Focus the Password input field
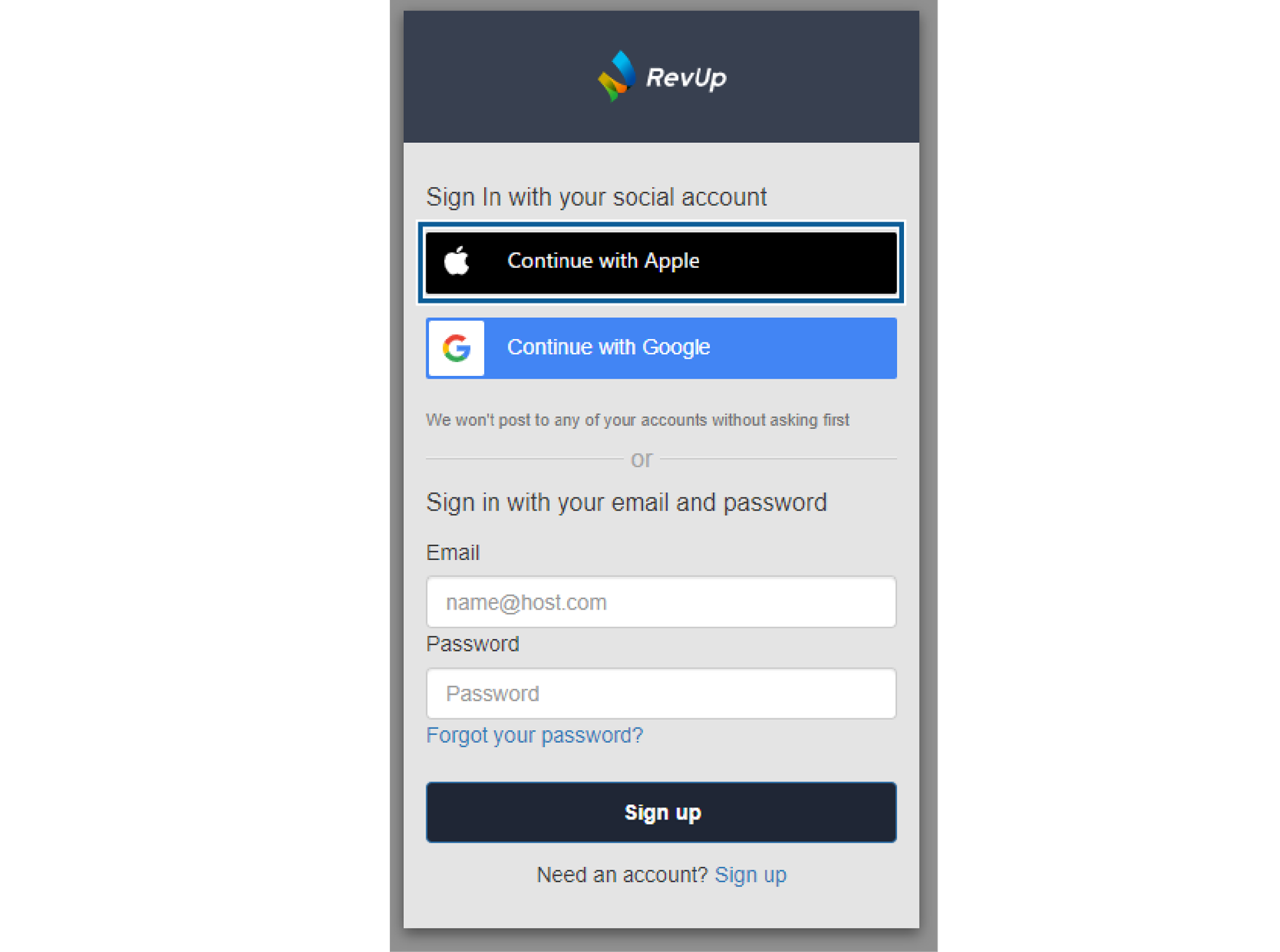The height and width of the screenshot is (952, 1280). click(x=661, y=693)
